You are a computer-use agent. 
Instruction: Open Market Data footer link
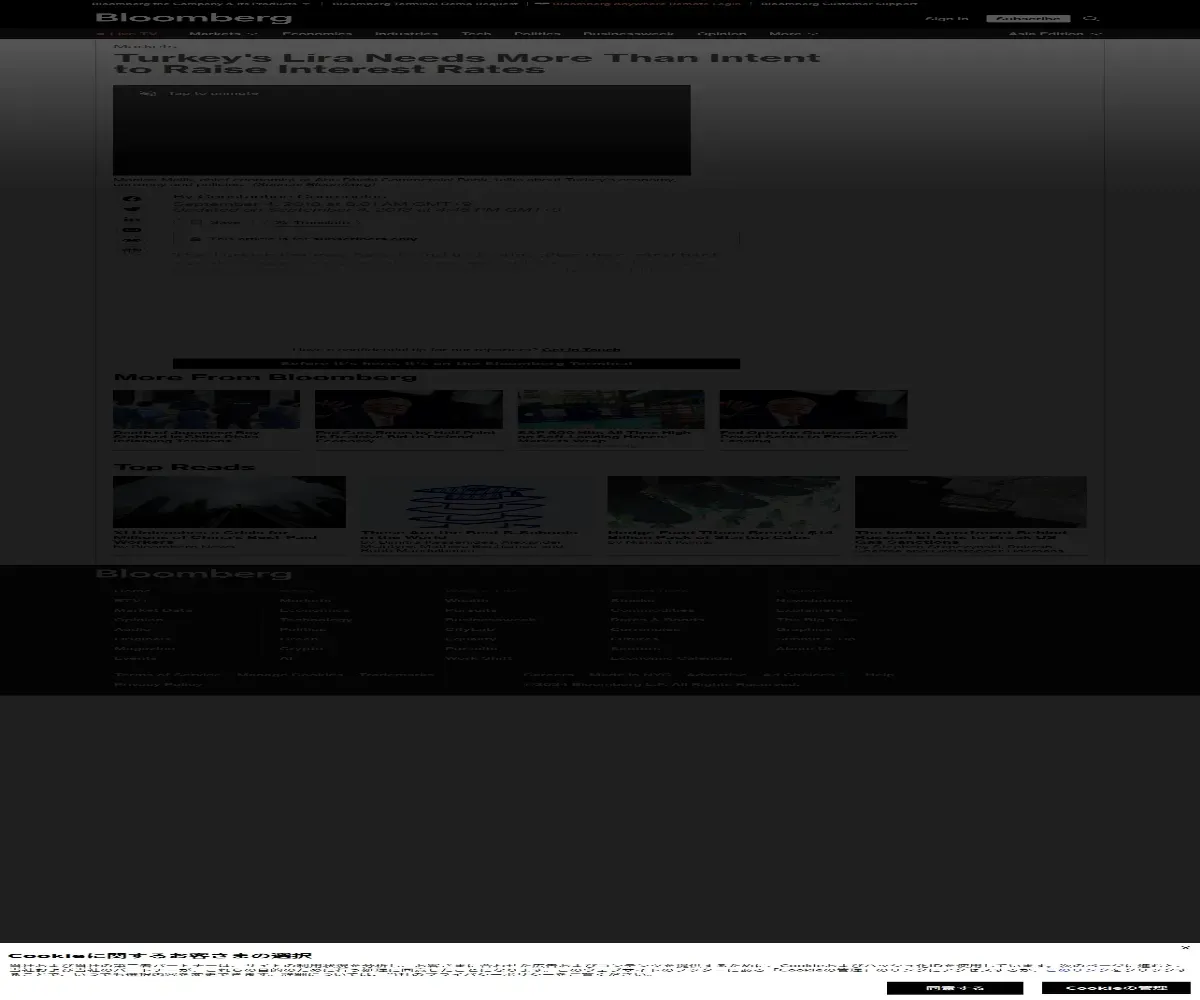pos(152,610)
